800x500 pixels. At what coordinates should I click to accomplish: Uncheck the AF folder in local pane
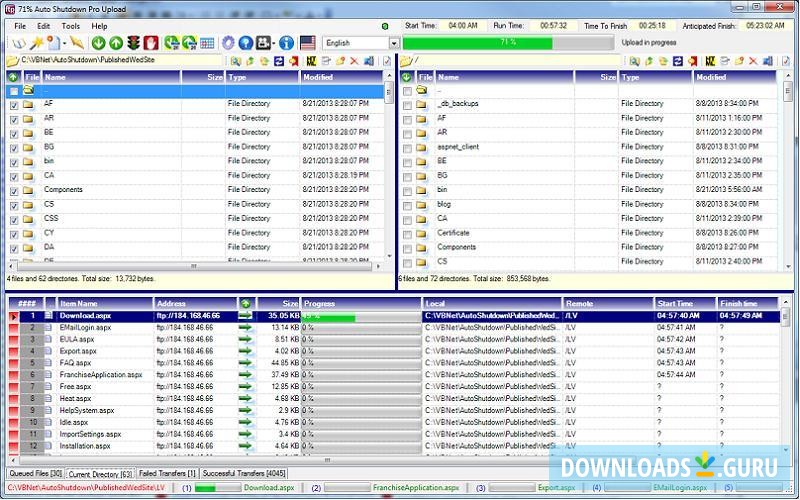coord(14,106)
